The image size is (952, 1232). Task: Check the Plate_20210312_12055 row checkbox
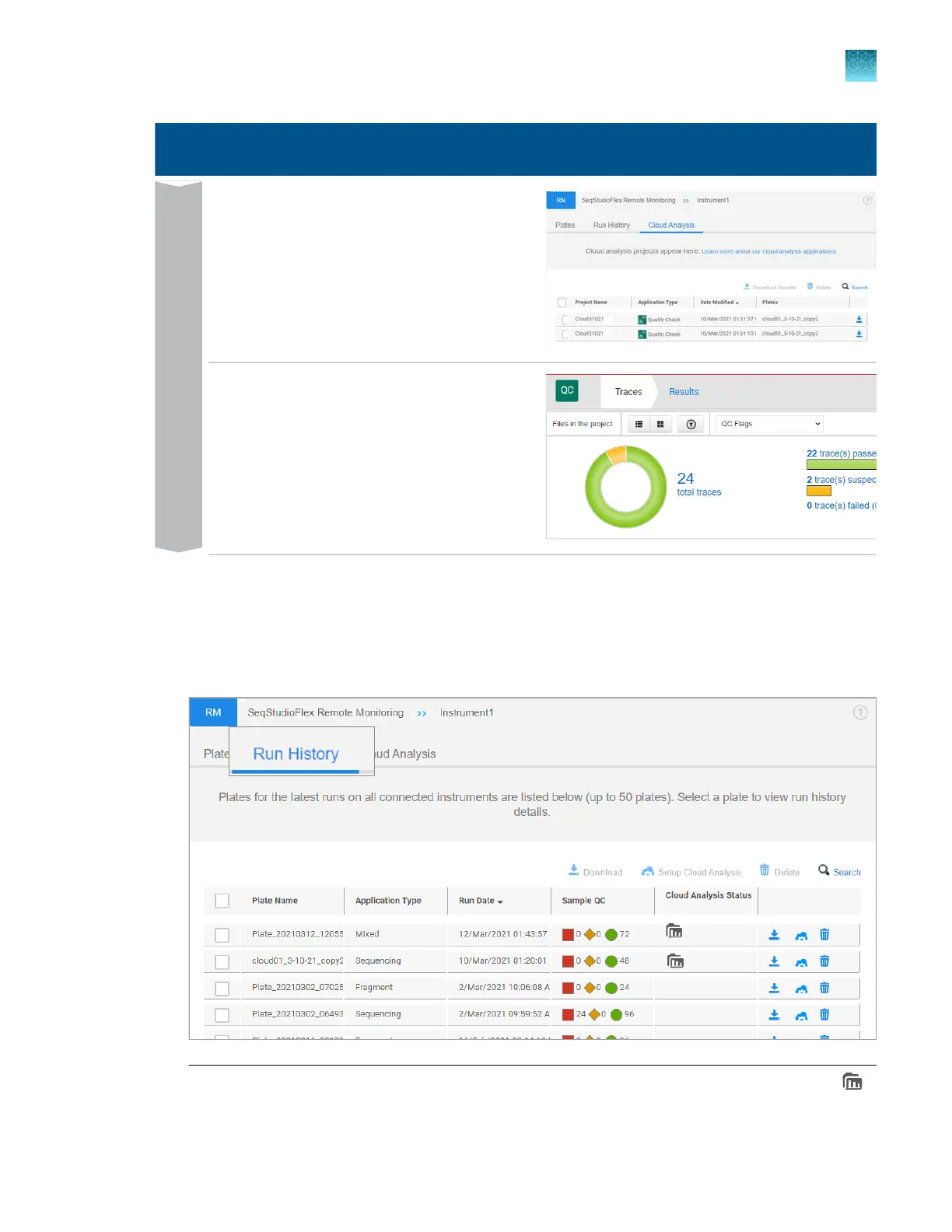point(222,935)
